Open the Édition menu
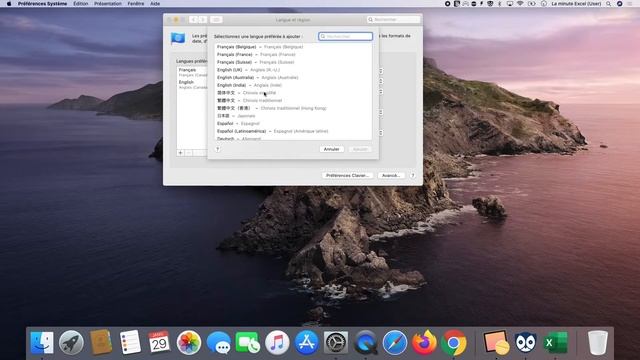The width and height of the screenshot is (640, 360). pyautogui.click(x=80, y=4)
